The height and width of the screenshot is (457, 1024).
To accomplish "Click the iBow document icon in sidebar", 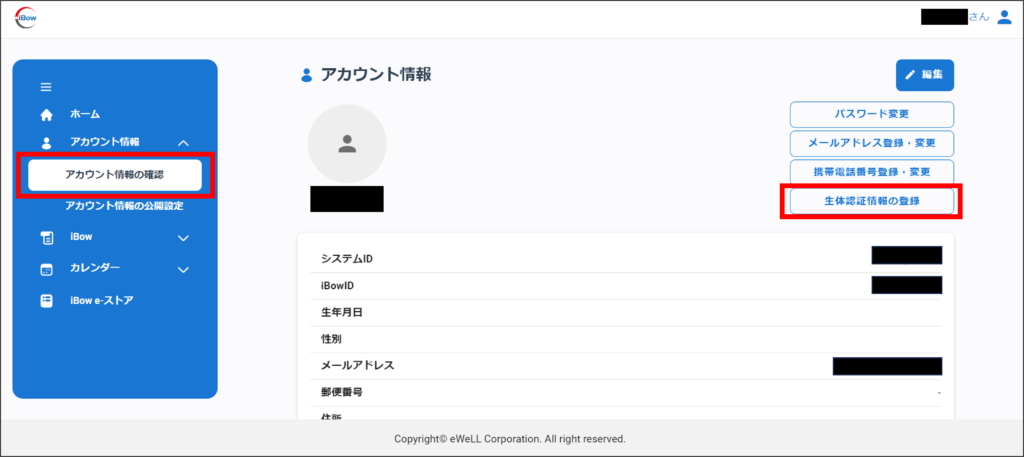I will (46, 238).
